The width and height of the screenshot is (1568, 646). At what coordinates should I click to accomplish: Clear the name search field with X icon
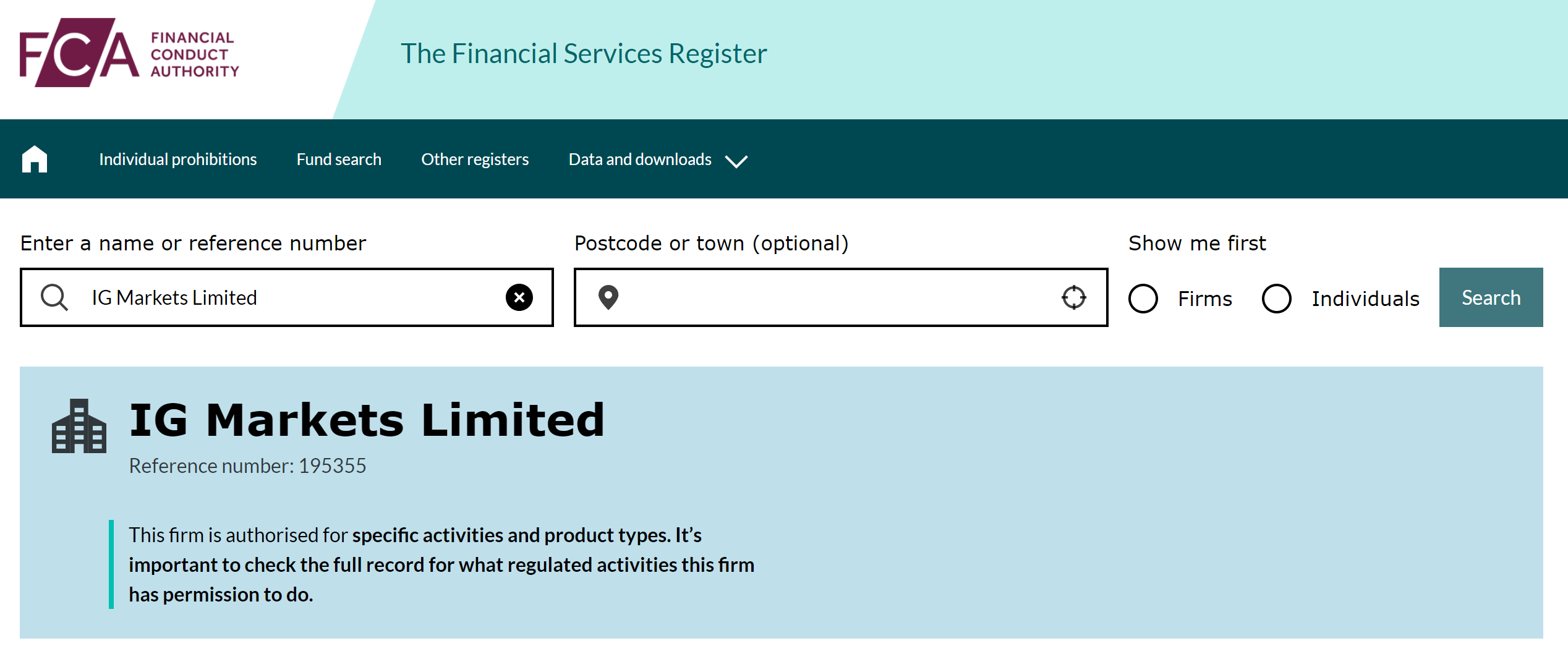click(x=519, y=297)
